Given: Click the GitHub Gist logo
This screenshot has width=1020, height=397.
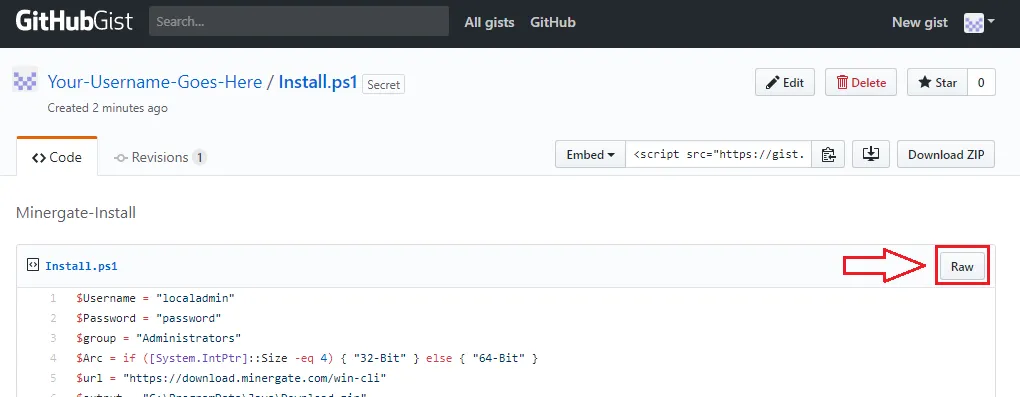Looking at the screenshot, I should [x=74, y=21].
